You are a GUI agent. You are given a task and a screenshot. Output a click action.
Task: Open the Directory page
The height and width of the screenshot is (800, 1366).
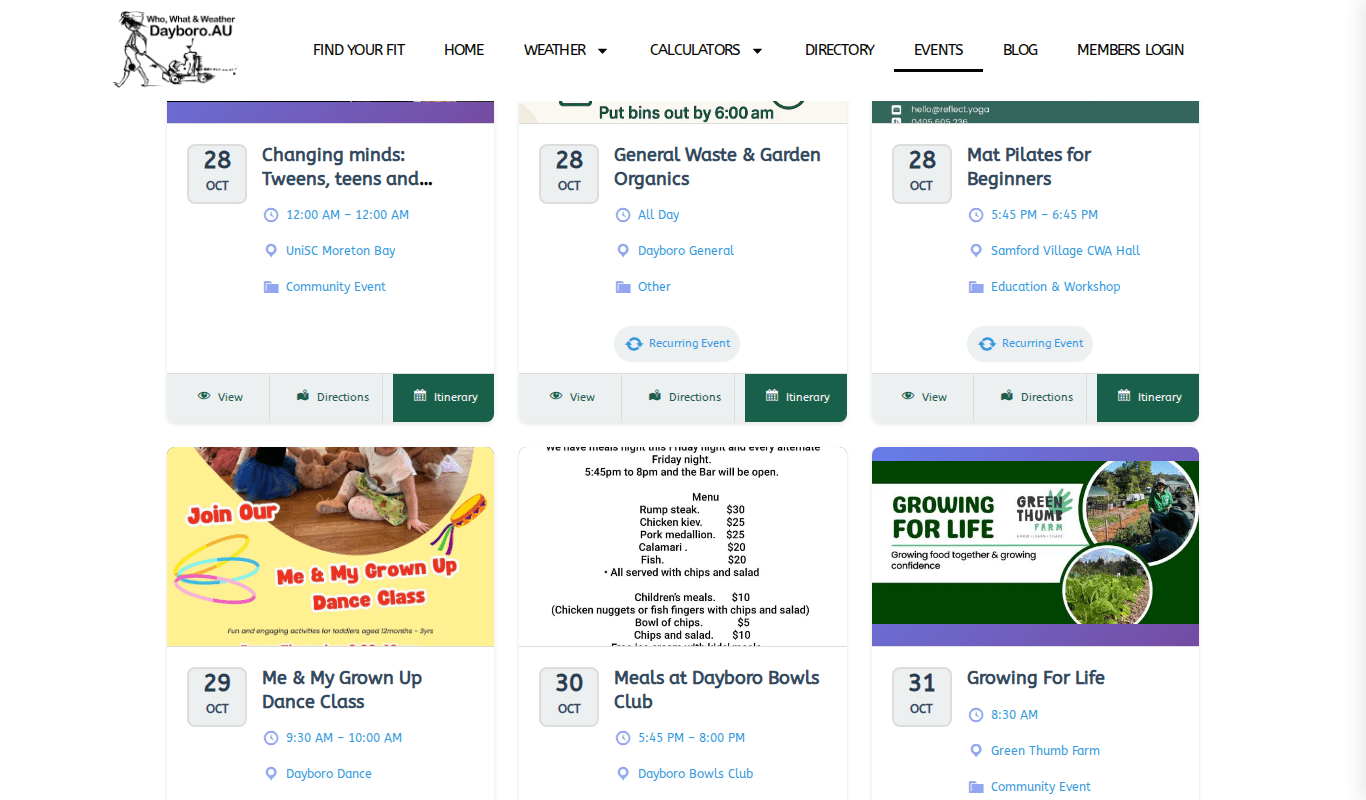coord(840,50)
